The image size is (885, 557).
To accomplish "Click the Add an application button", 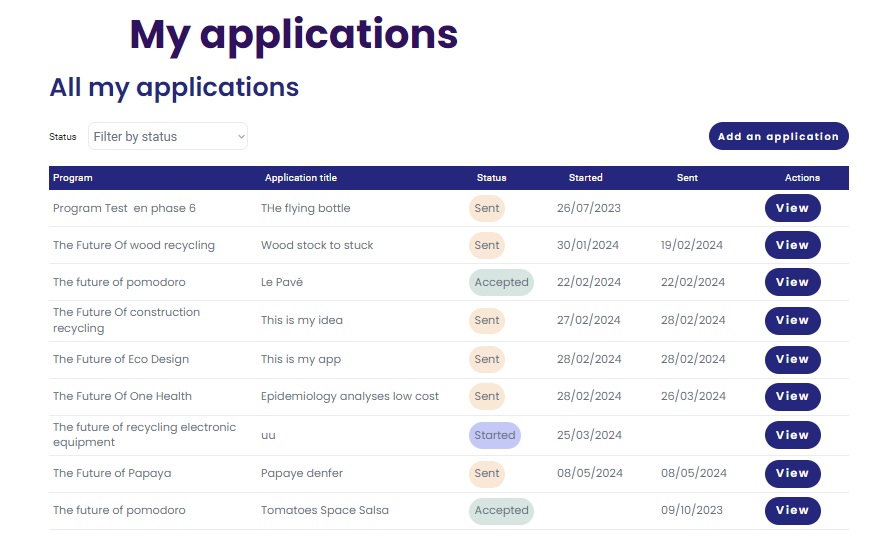I will coord(778,137).
